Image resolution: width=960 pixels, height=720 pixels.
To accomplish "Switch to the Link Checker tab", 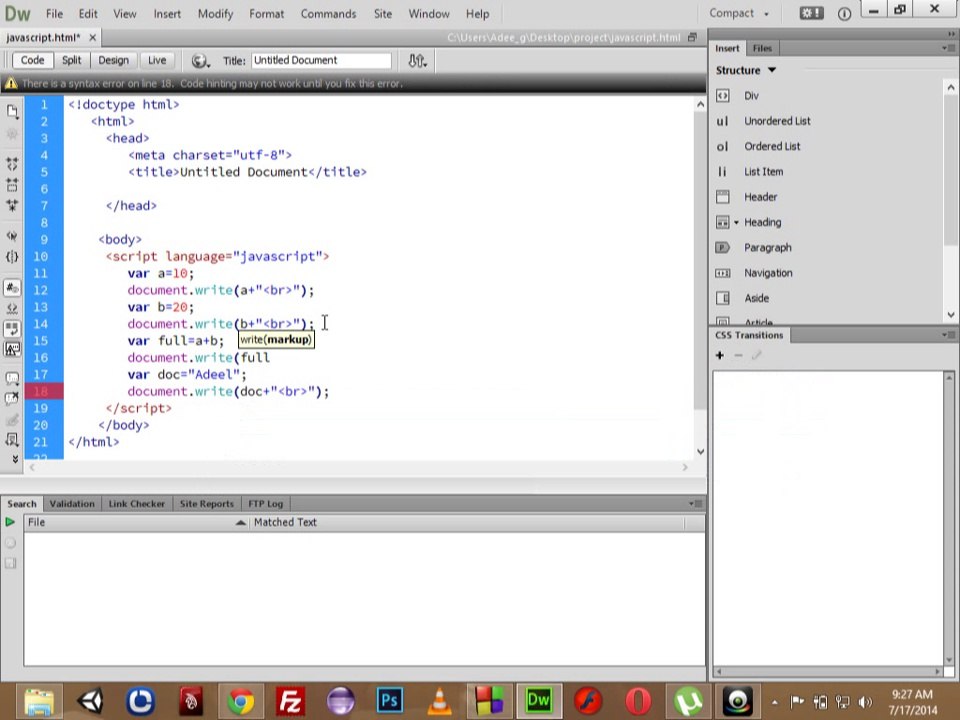I will point(137,503).
